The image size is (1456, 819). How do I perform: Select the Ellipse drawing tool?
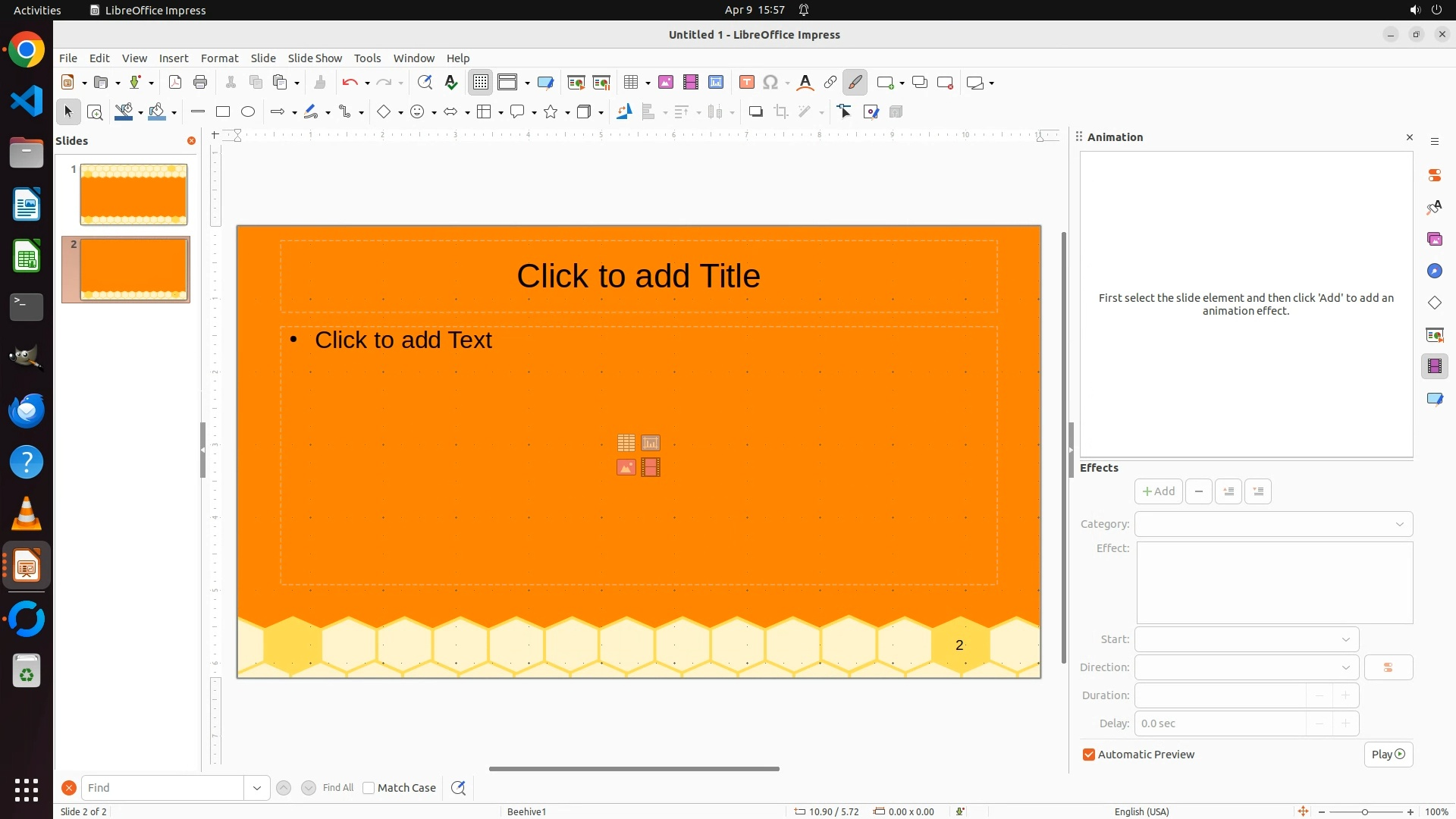pos(248,112)
